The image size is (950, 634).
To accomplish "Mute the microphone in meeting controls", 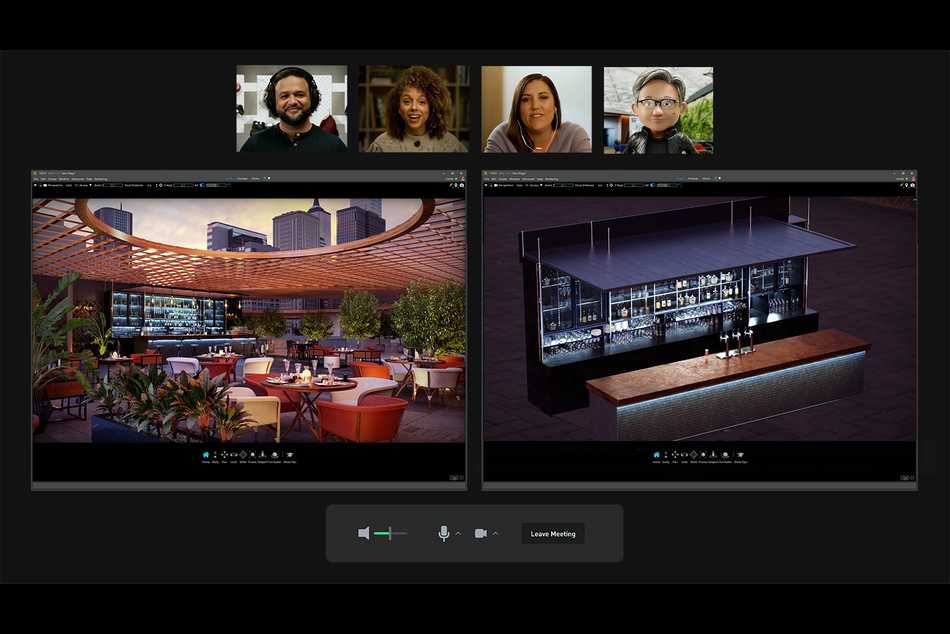I will pyautogui.click(x=444, y=533).
